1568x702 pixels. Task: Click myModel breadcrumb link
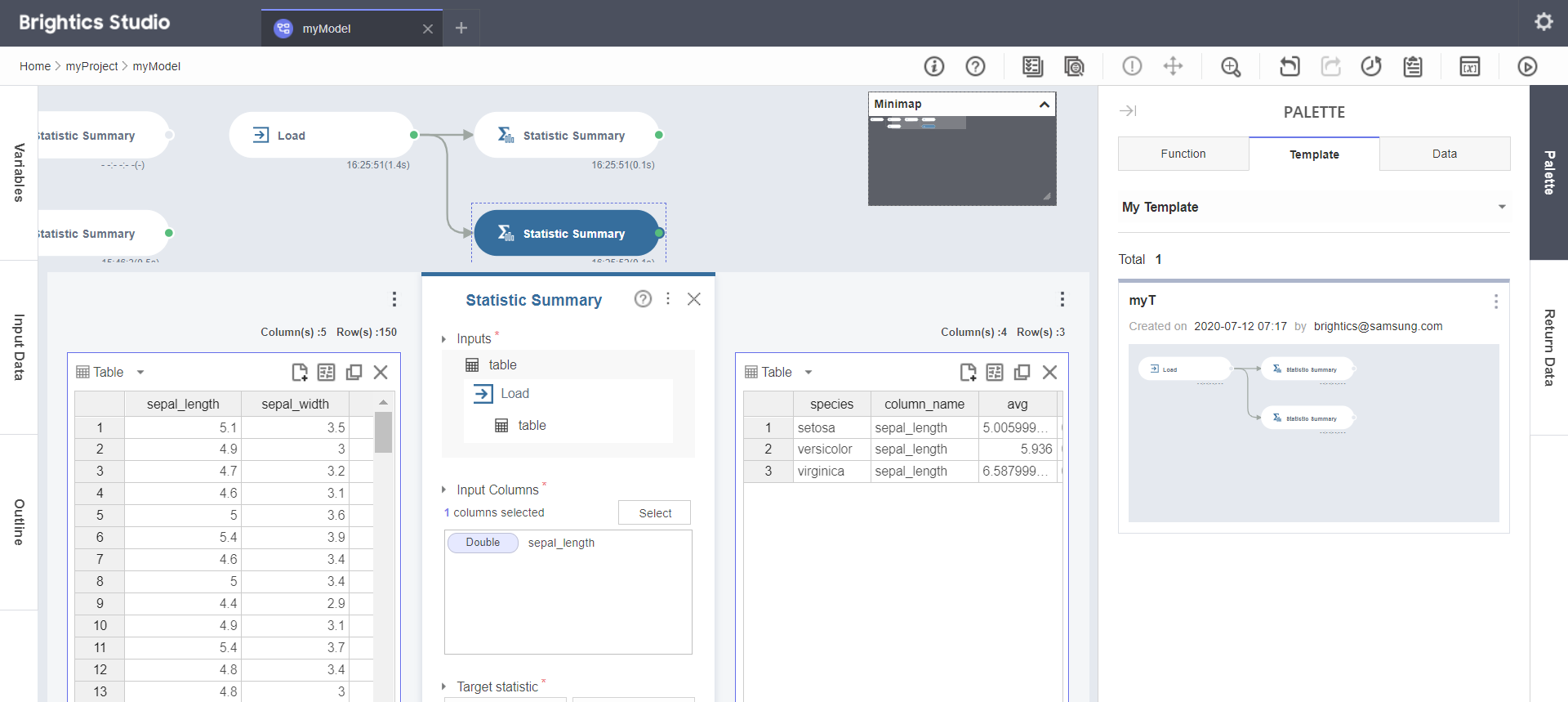click(x=157, y=66)
